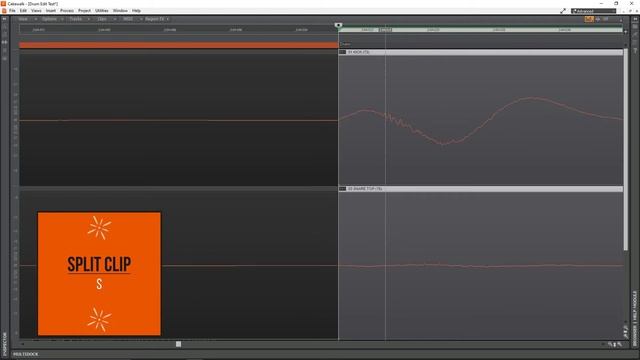Expand the MIDI dropdown menu
This screenshot has width=640, height=360.
click(x=132, y=19)
